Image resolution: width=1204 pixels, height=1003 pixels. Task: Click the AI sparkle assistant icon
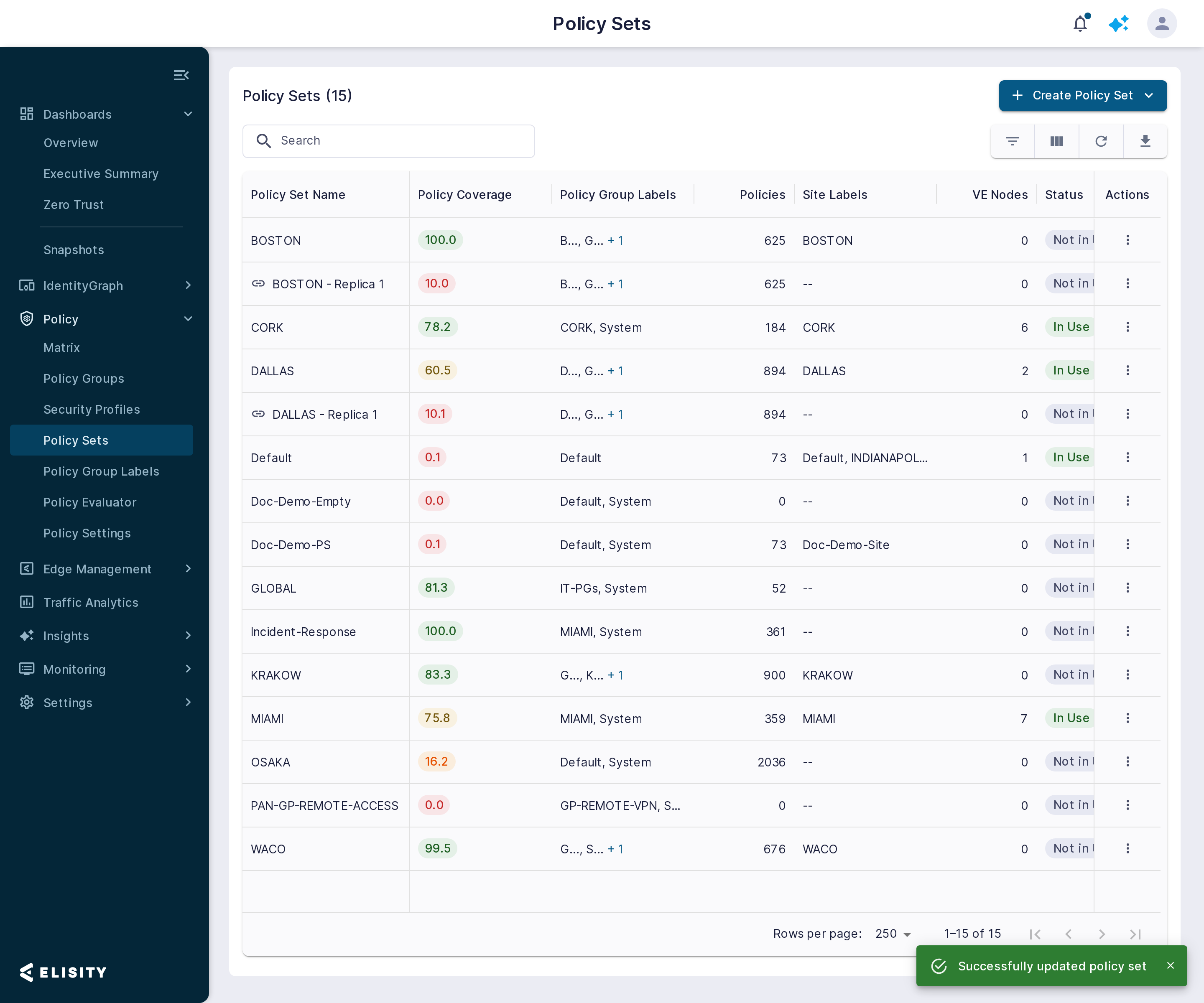click(x=1119, y=23)
